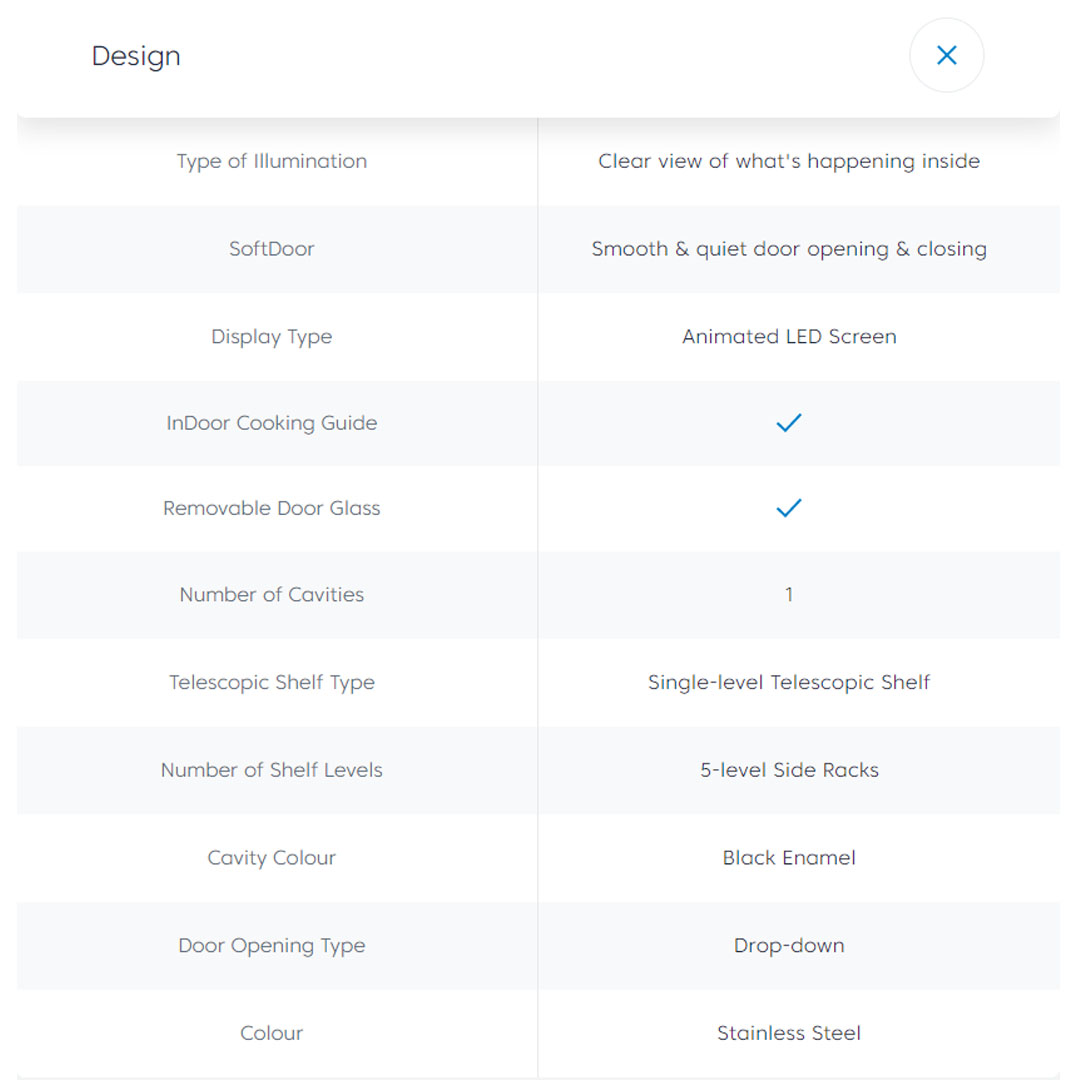Click the Cavity Colour label
The height and width of the screenshot is (1080, 1080).
[272, 858]
